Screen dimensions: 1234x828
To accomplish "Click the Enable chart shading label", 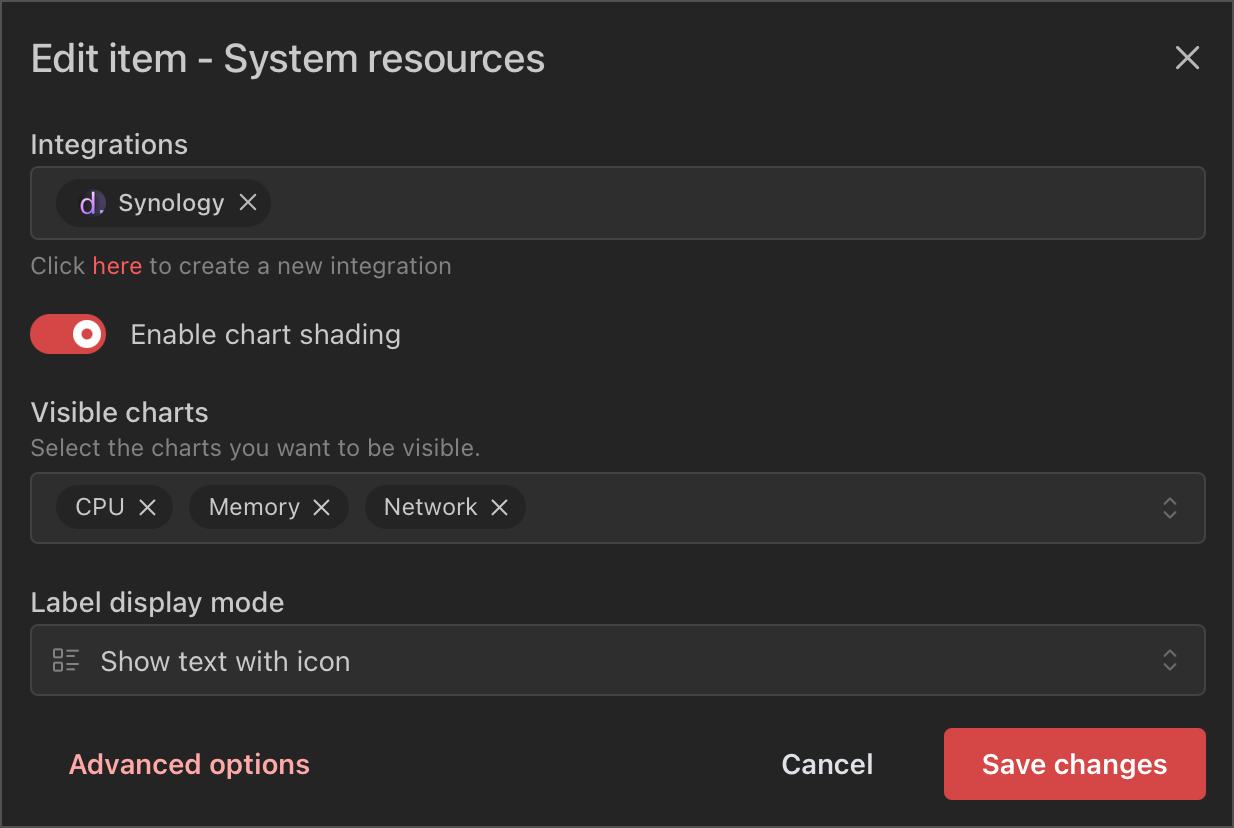I will click(265, 334).
